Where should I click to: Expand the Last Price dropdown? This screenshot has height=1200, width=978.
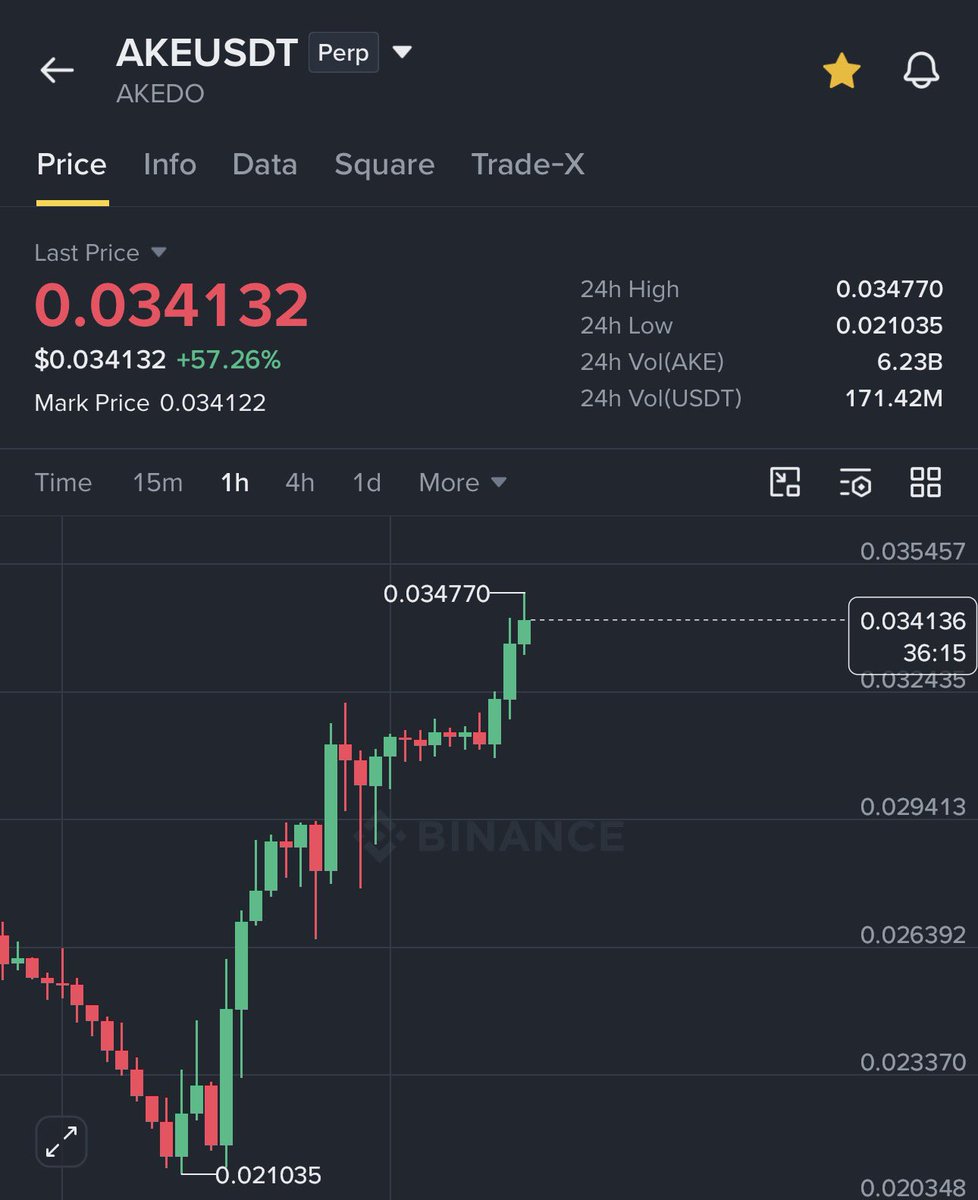click(x=100, y=253)
